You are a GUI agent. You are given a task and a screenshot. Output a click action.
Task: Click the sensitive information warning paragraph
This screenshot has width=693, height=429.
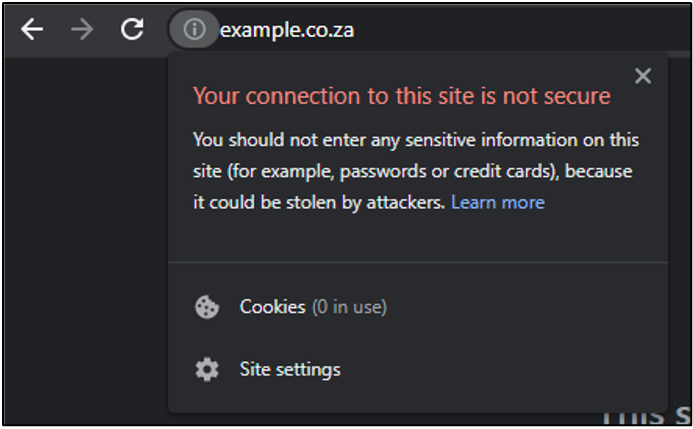[x=416, y=171]
